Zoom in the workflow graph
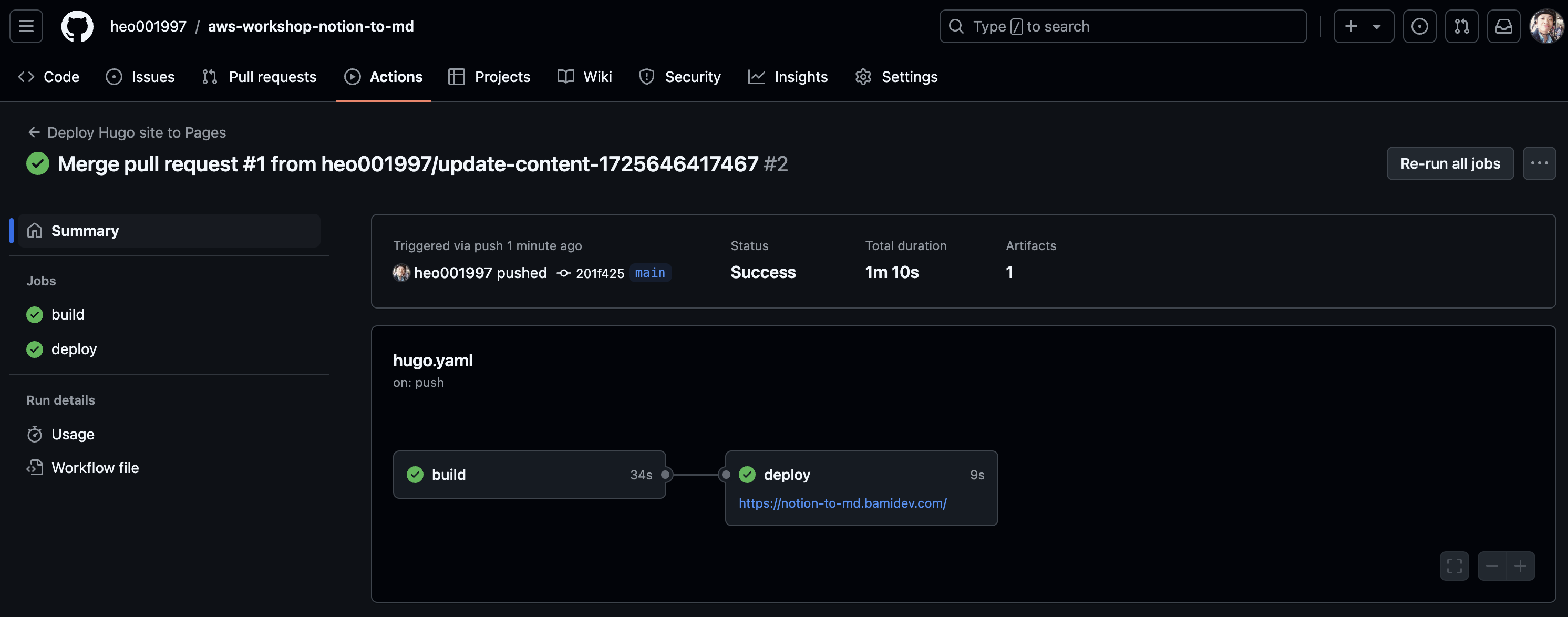This screenshot has width=1568, height=617. (x=1520, y=566)
